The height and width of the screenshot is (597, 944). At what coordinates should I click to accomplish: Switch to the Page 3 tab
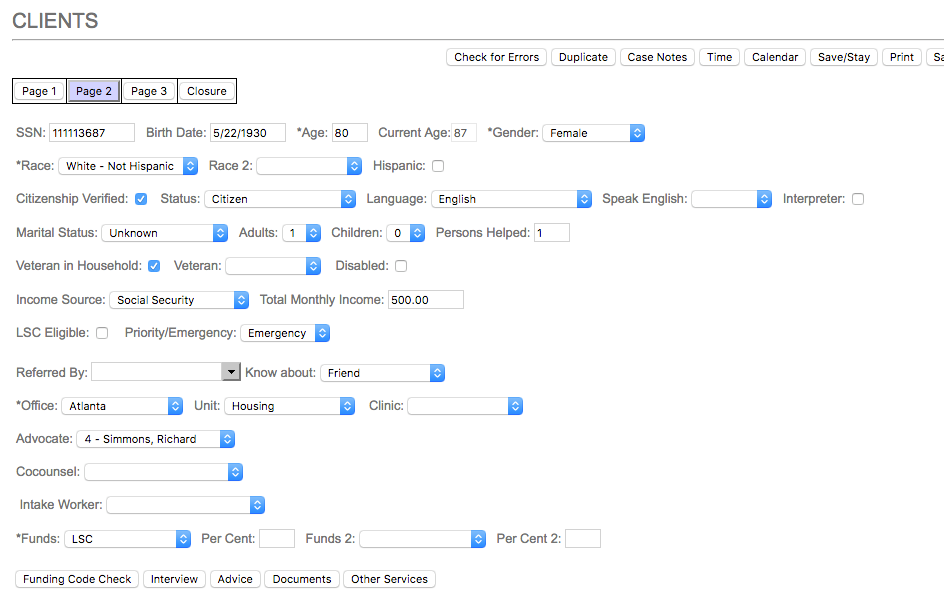click(149, 91)
